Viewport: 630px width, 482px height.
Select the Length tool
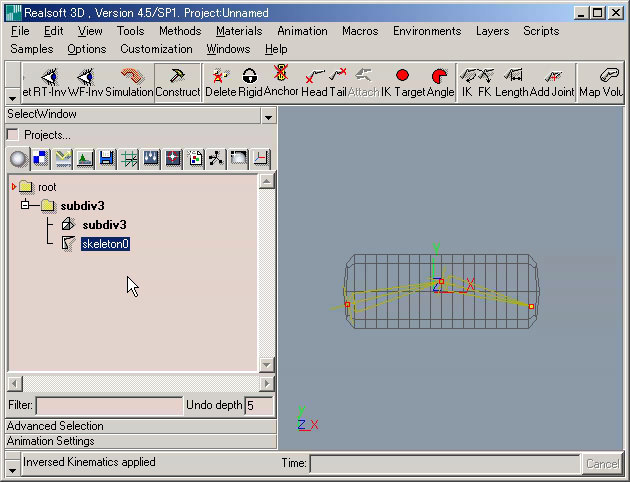coord(511,82)
